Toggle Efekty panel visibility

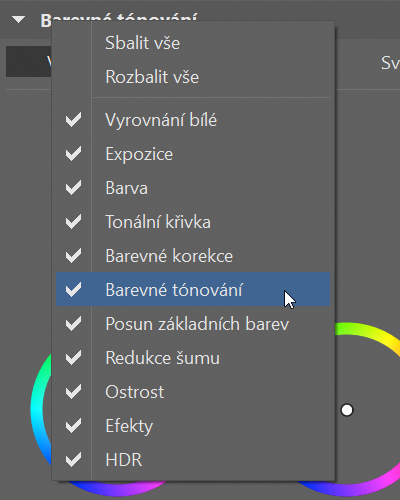click(193, 426)
